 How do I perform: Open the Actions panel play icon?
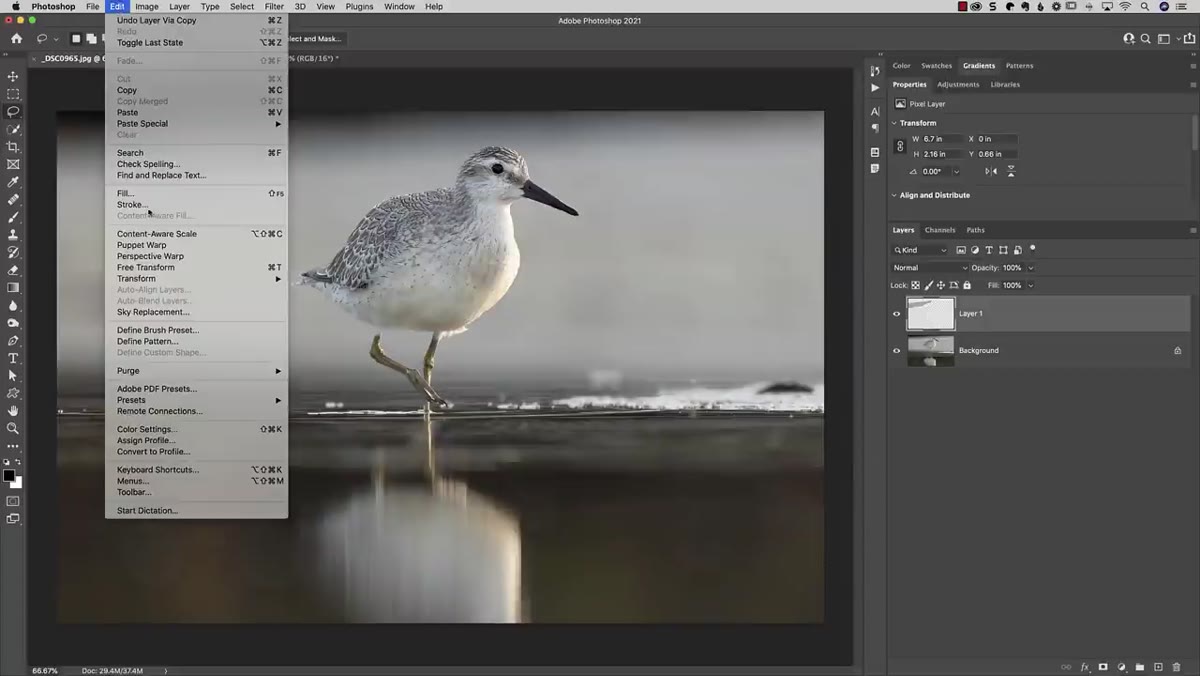[875, 87]
